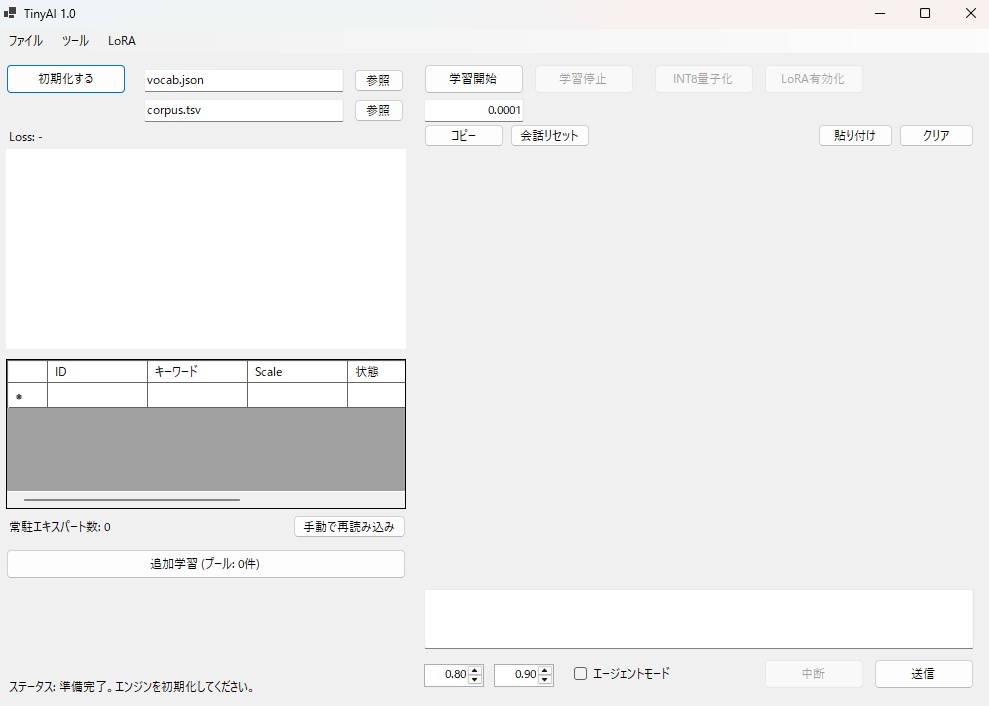Minimize the TinyAI window
Screen dimensions: 989x706
pos(880,13)
